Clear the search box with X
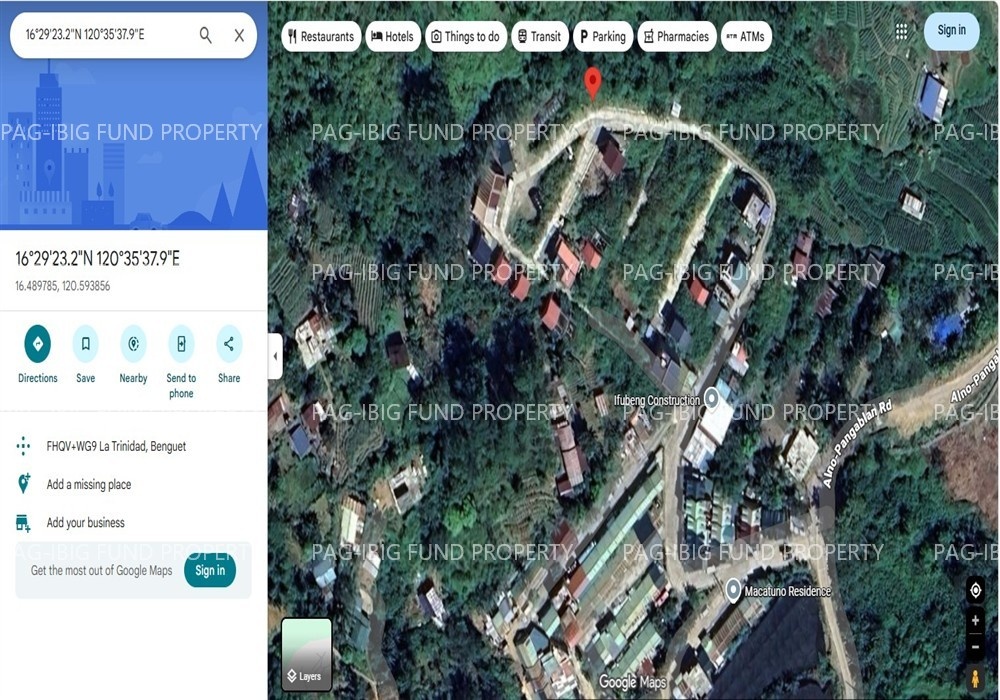 tap(239, 35)
